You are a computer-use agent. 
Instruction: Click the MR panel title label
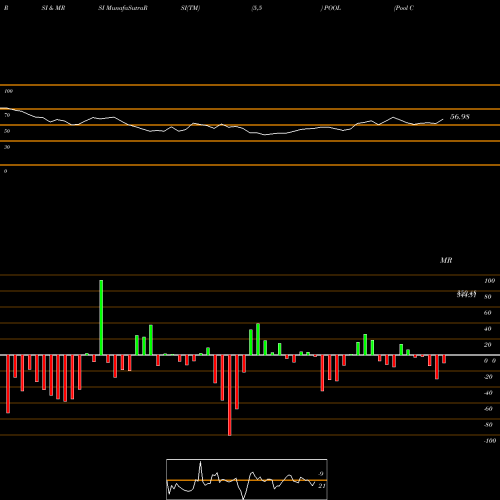[446, 260]
